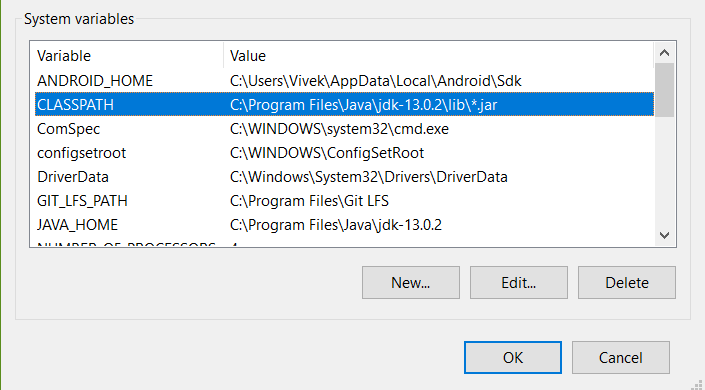Click the ConfigSetRoot path value
This screenshot has height=390, width=705.
(x=327, y=153)
